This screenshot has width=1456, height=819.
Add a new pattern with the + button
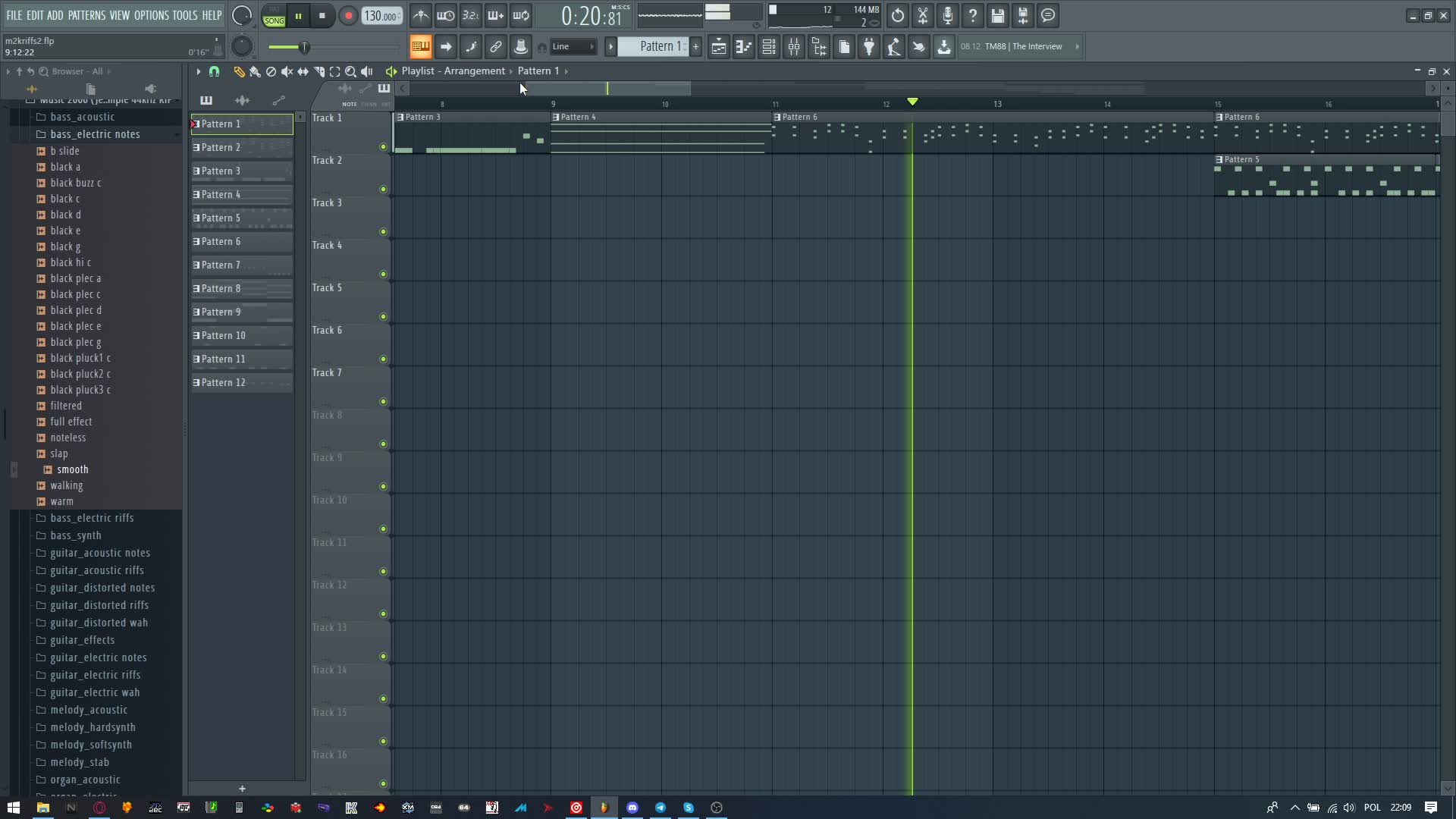click(x=695, y=46)
